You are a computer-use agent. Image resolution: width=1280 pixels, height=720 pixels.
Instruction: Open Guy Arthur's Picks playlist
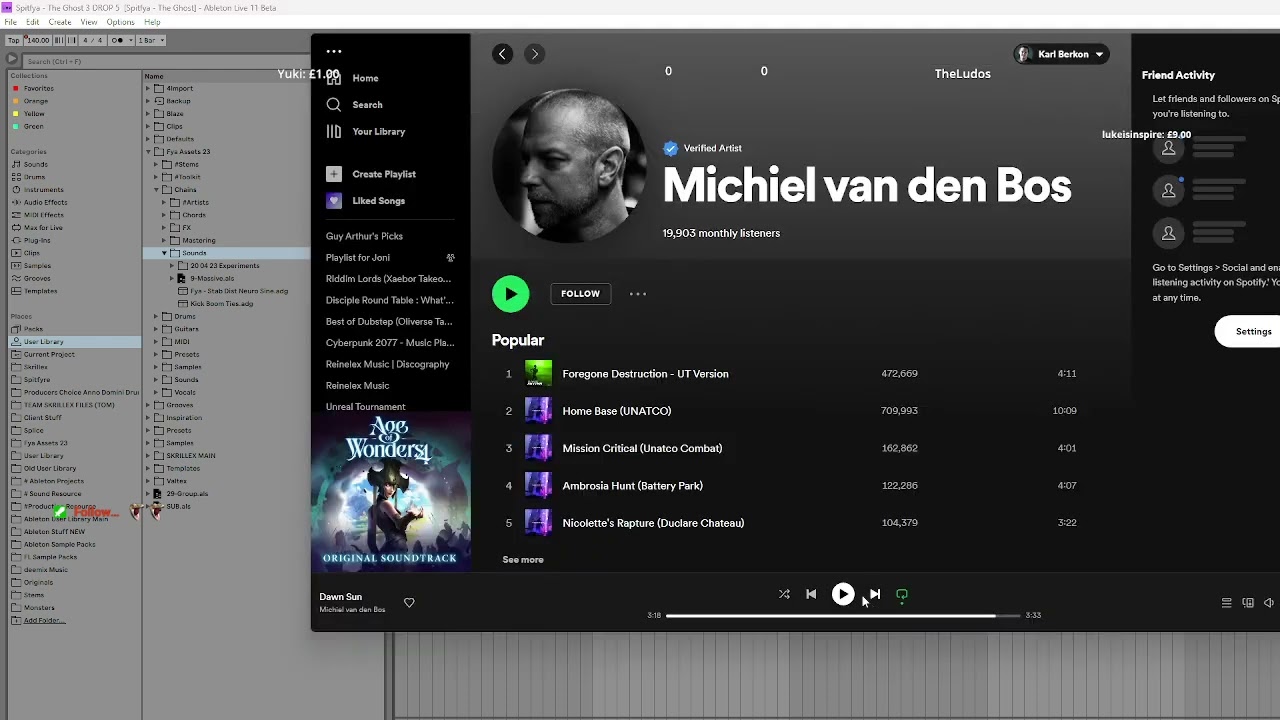point(364,236)
